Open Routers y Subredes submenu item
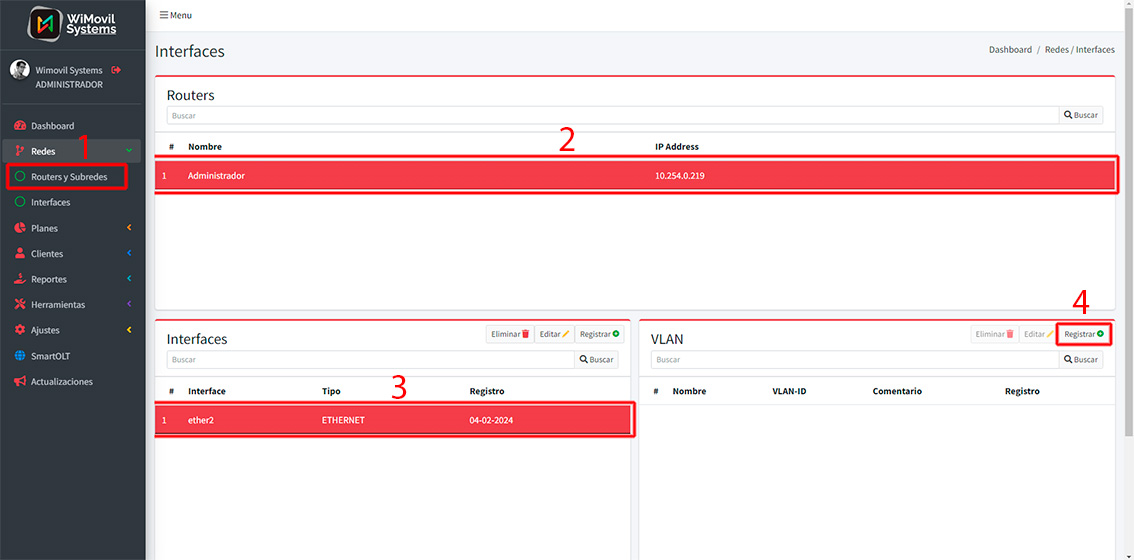Image resolution: width=1134 pixels, height=560 pixels. point(67,177)
